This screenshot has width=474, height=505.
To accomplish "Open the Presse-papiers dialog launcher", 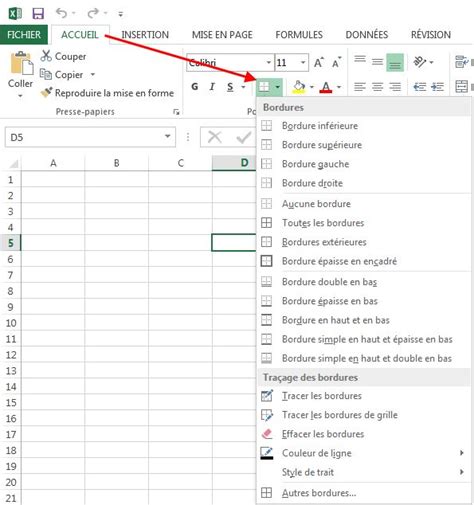I will (x=176, y=112).
